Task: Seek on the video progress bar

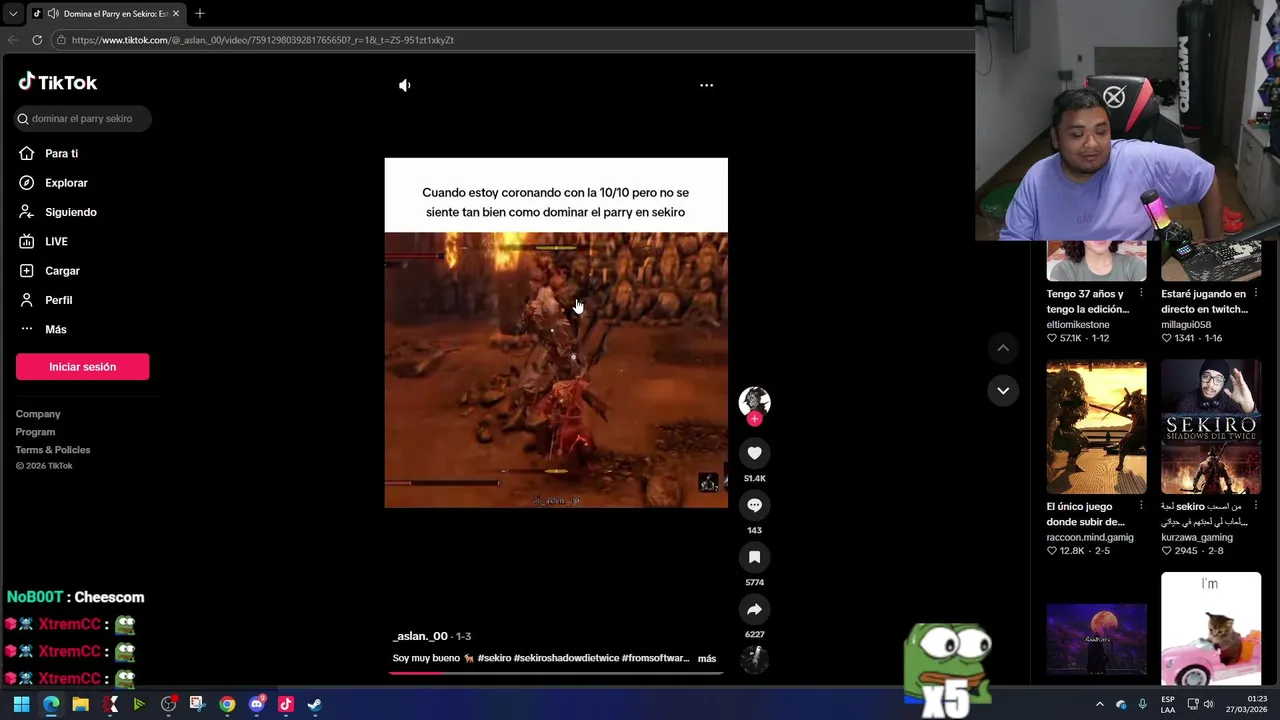Action: pyautogui.click(x=556, y=673)
